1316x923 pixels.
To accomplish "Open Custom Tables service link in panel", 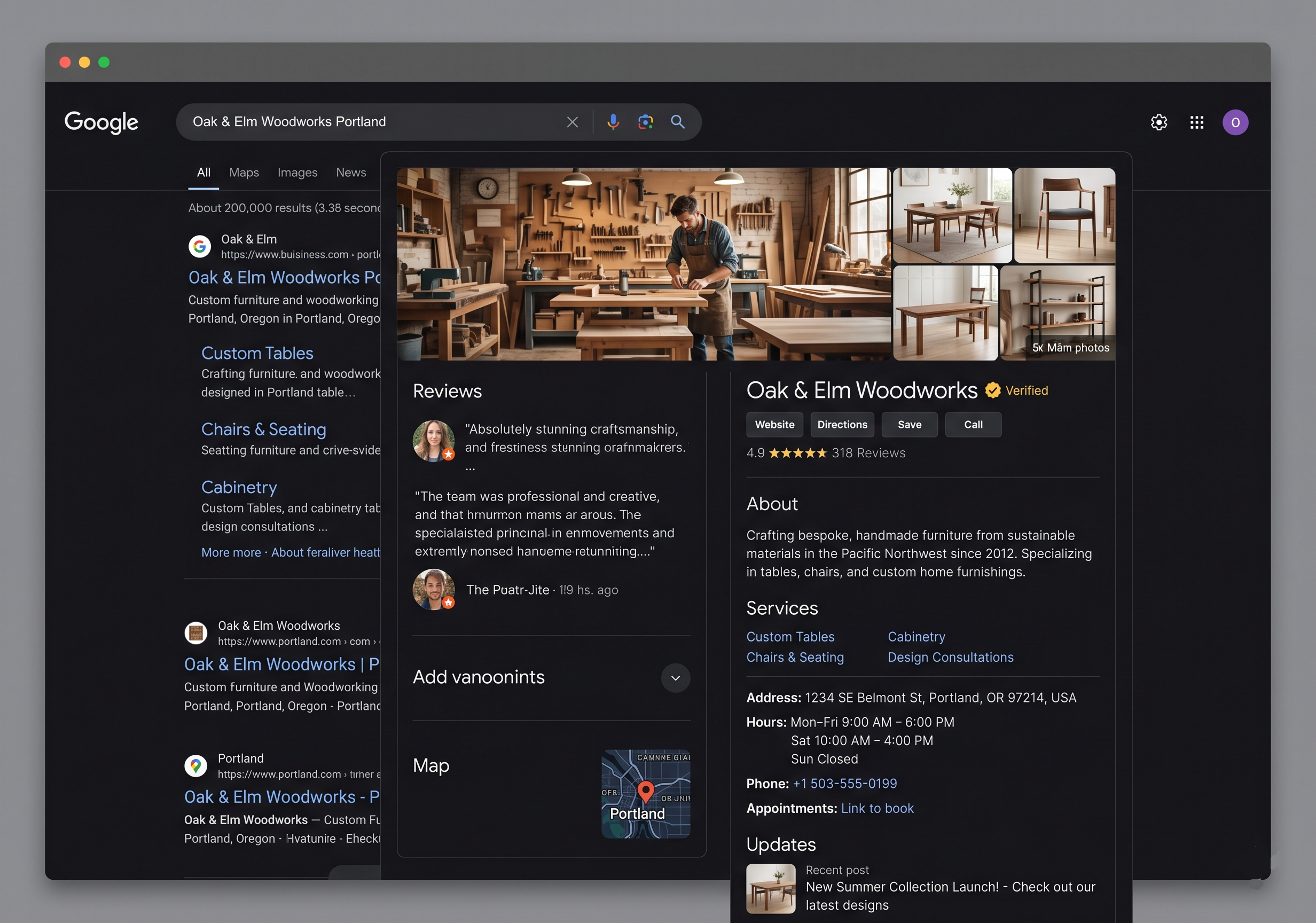I will 790,637.
